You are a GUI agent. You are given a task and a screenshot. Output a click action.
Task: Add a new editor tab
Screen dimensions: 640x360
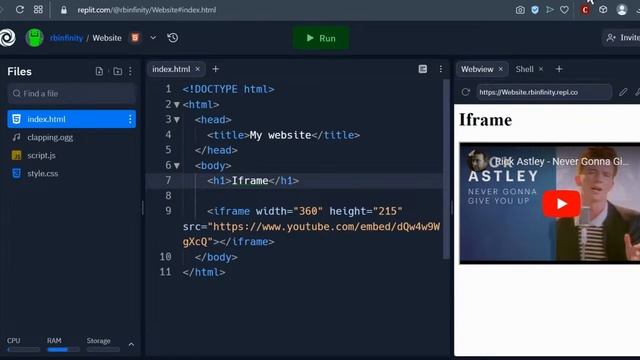coord(216,69)
